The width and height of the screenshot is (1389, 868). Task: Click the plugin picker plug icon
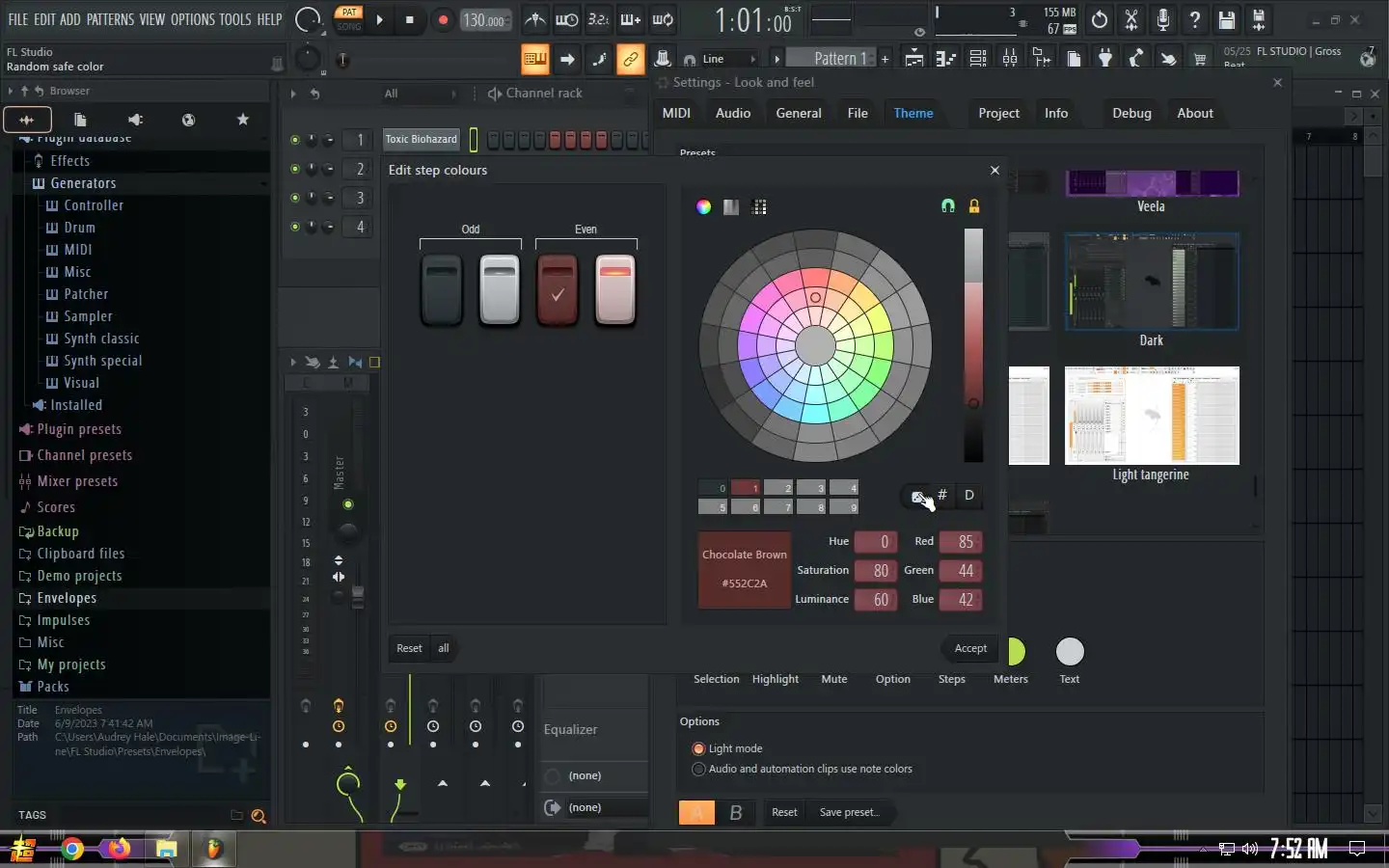click(1105, 59)
